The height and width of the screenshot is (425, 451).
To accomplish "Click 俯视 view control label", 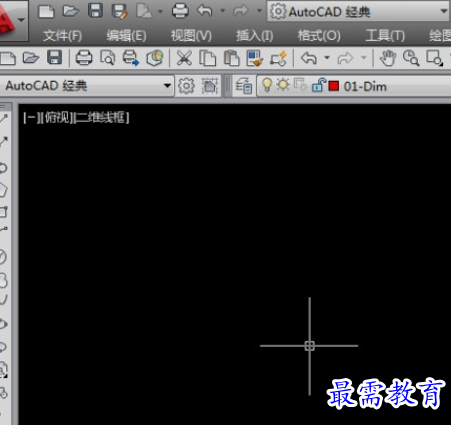I will point(57,118).
